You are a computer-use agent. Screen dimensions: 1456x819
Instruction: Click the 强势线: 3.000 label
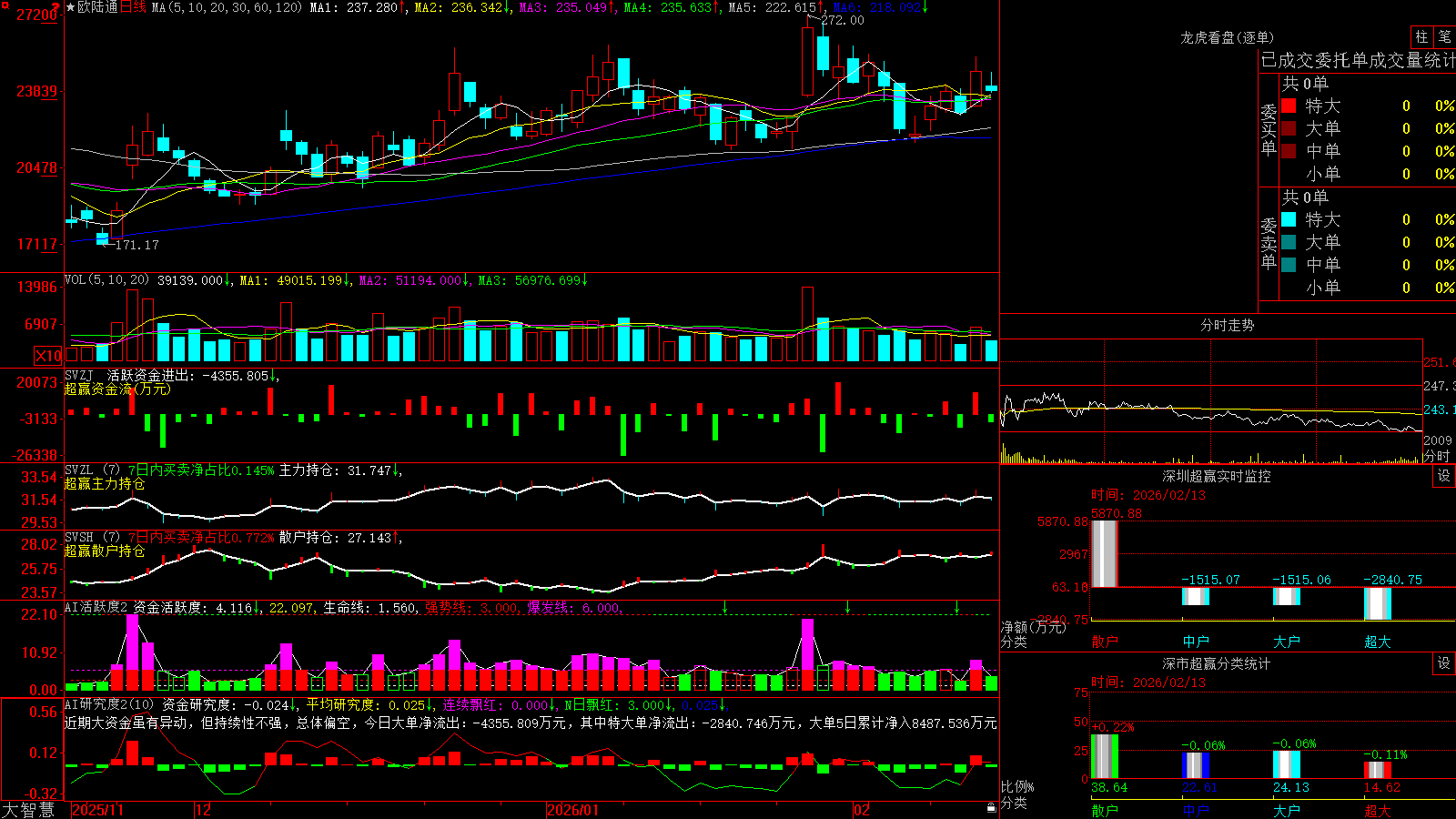point(472,607)
